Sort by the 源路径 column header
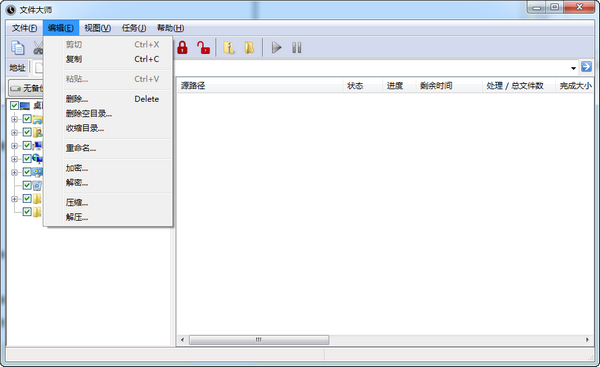600x367 pixels. [x=259, y=86]
